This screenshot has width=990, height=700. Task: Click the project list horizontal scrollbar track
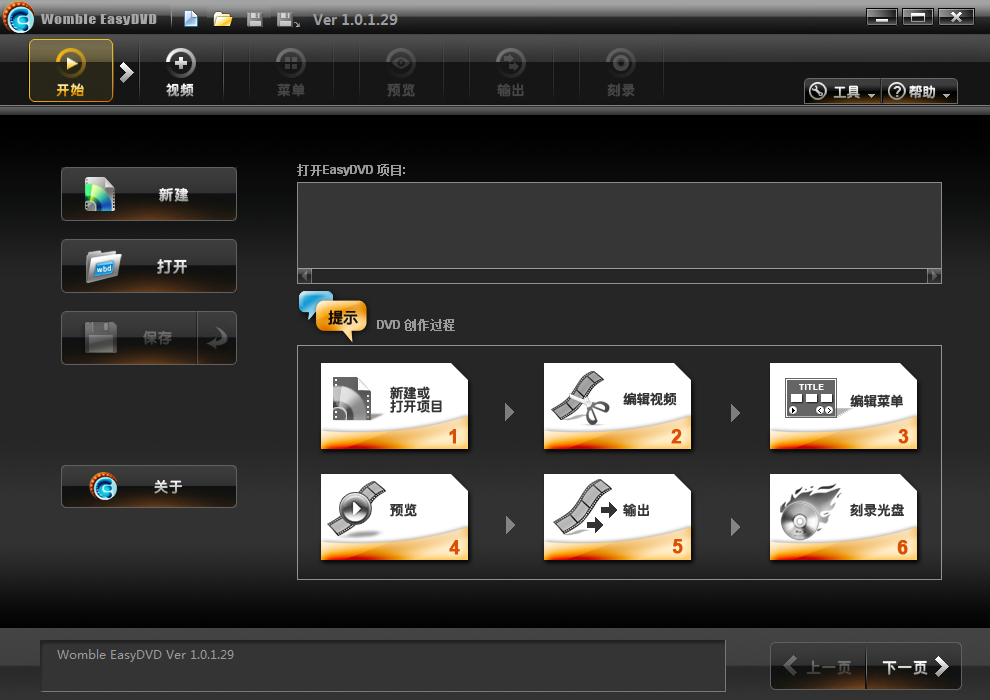point(619,276)
